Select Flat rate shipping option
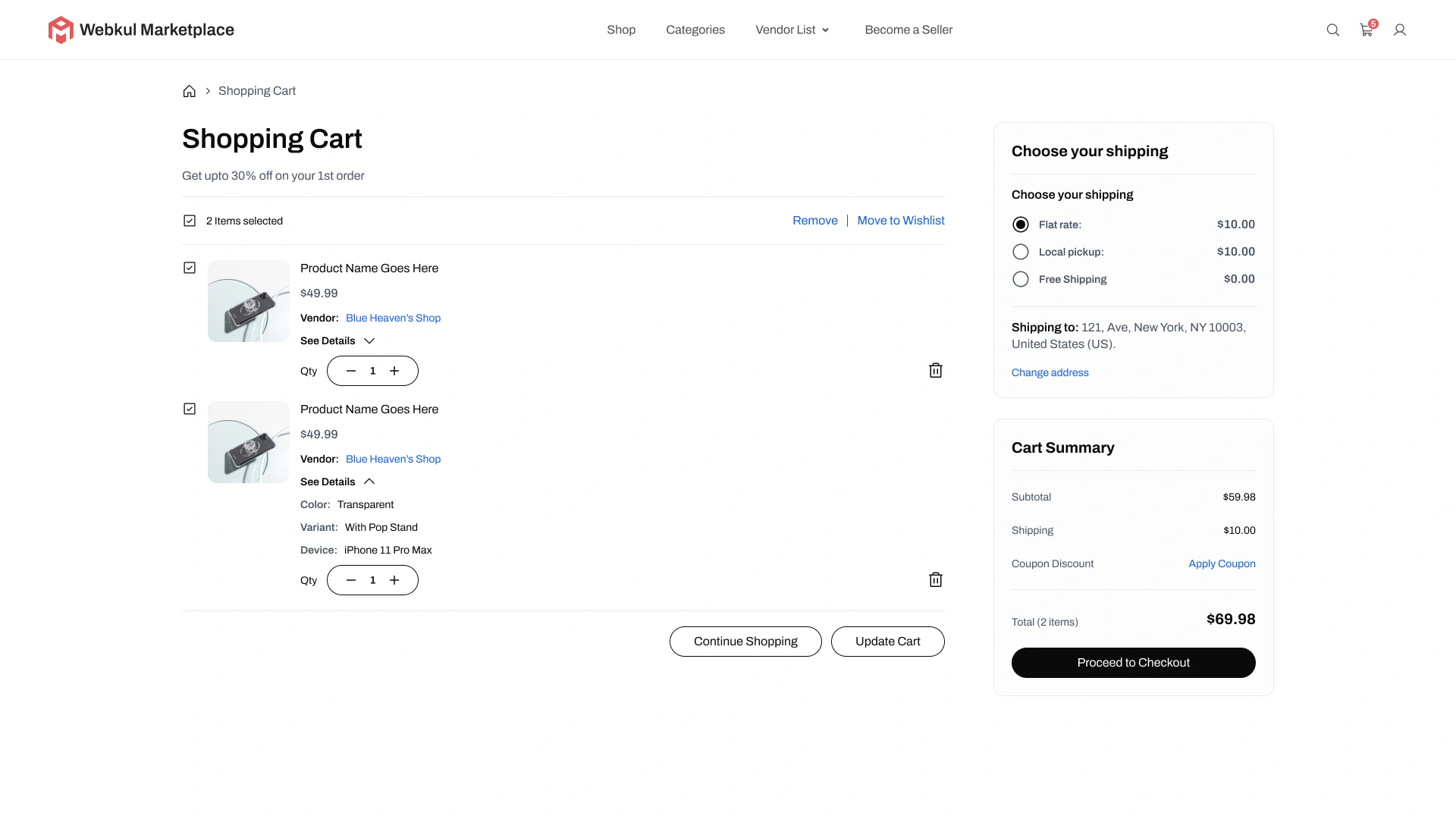 point(1021,224)
